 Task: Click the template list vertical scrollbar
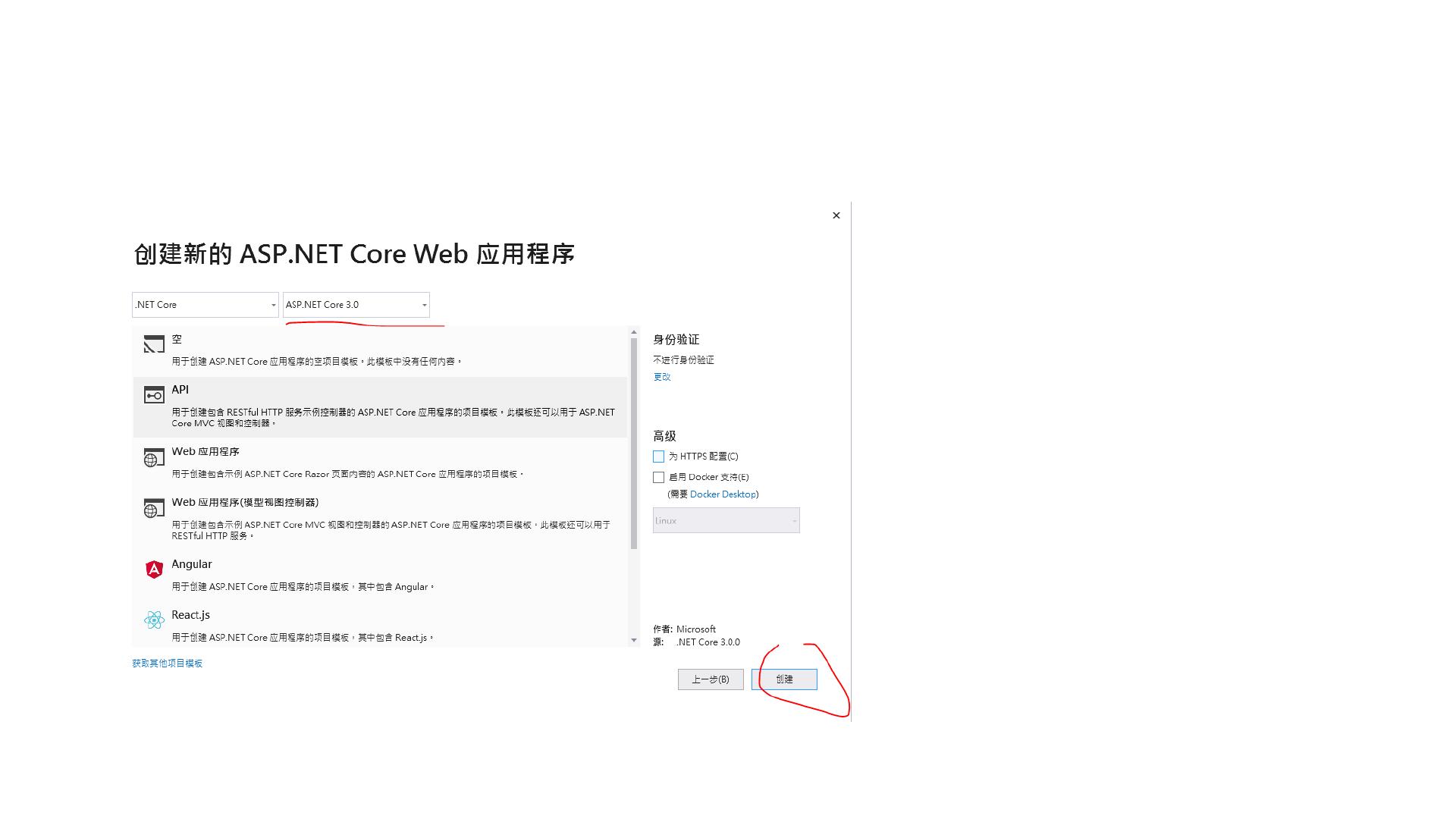click(x=634, y=444)
